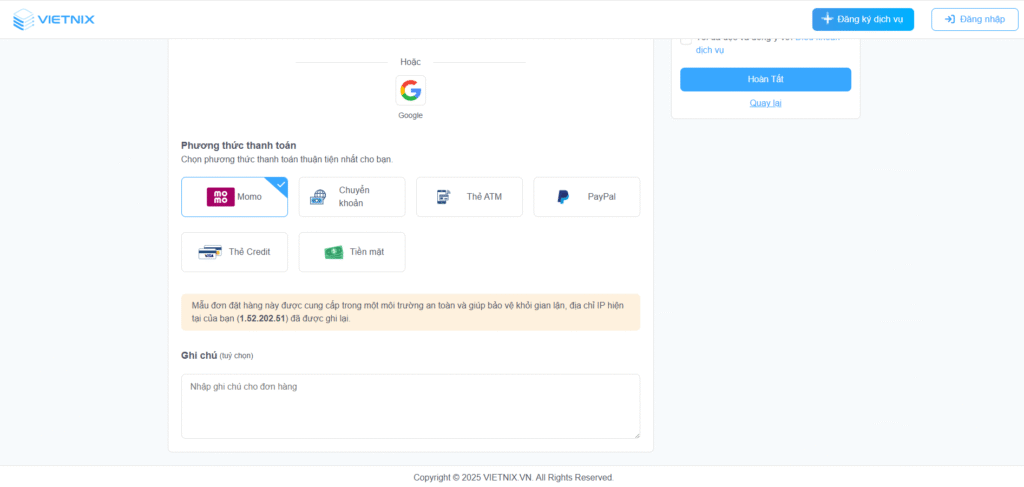Choose the Thẻ ATM payment option
The image size is (1024, 487).
click(468, 197)
